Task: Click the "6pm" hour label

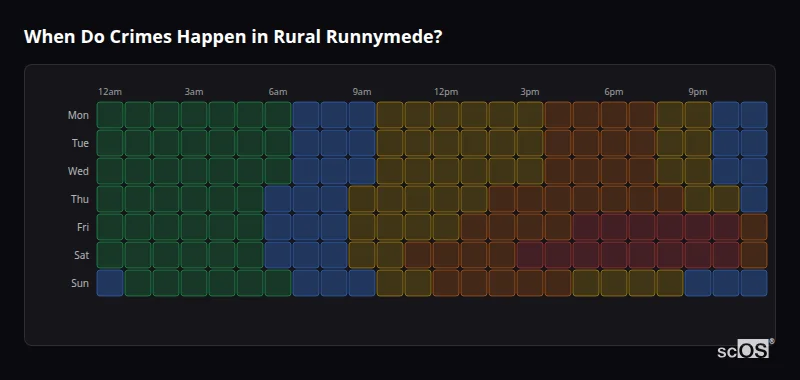Action: (614, 92)
